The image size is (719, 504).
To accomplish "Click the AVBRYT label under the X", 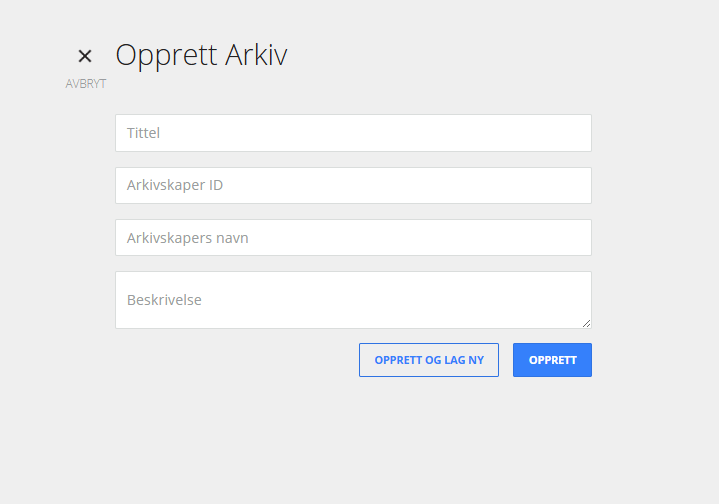I will tap(86, 84).
